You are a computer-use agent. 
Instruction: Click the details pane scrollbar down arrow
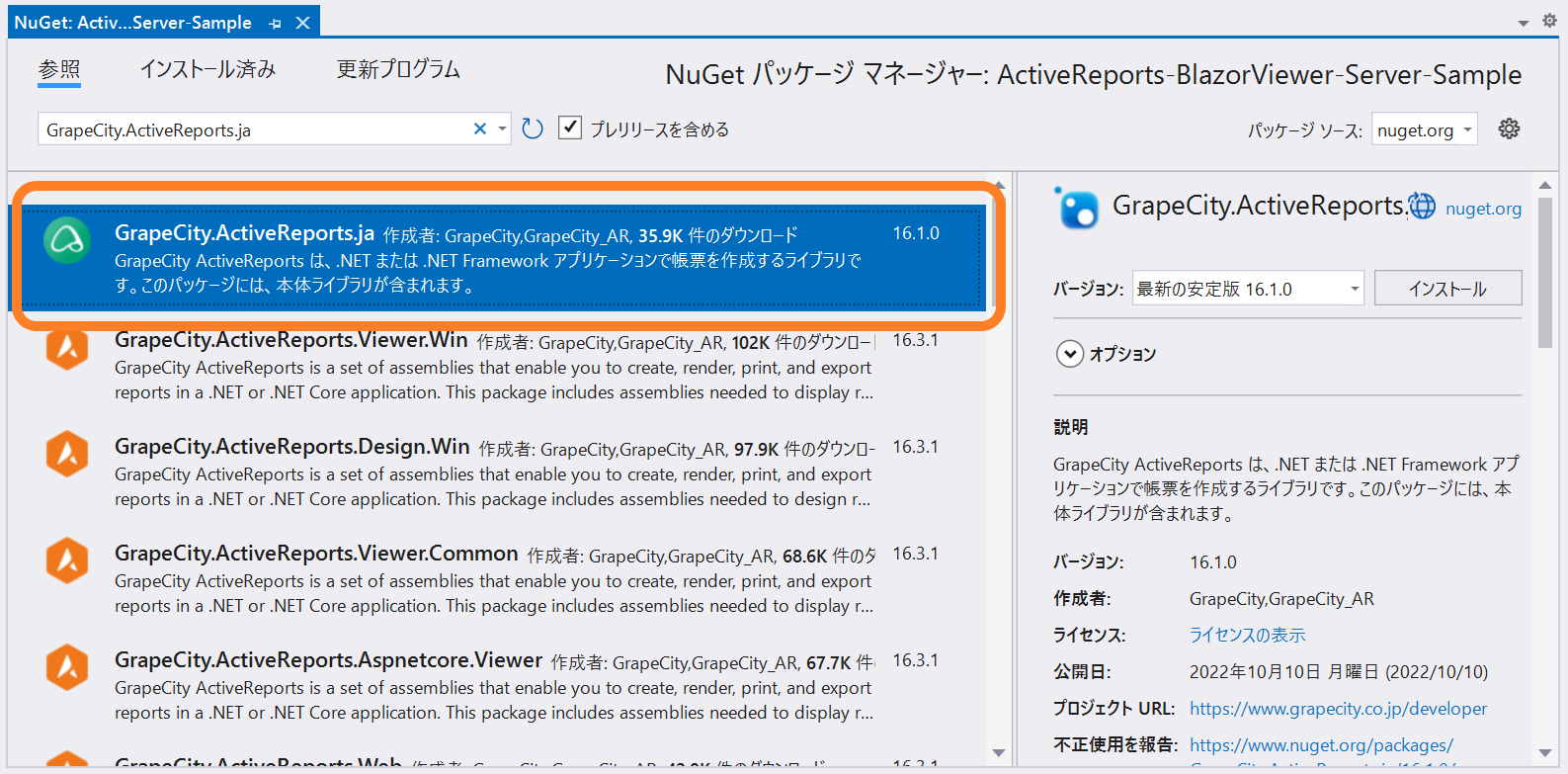pos(1545,753)
